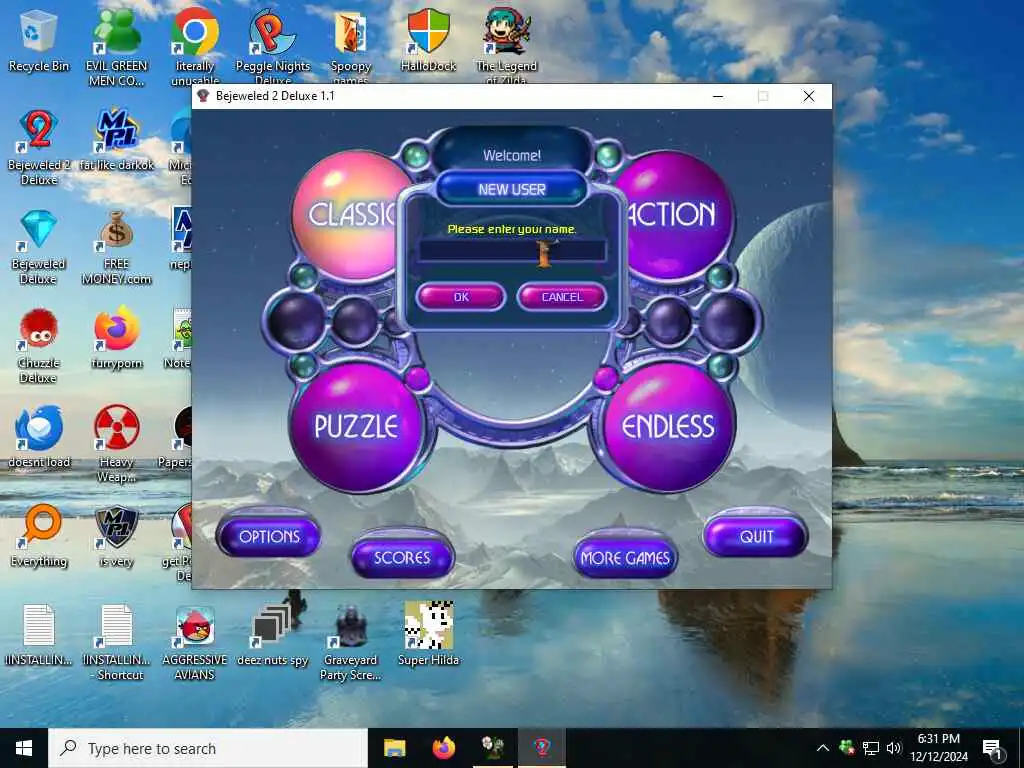Open Firefox from the taskbar

444,748
